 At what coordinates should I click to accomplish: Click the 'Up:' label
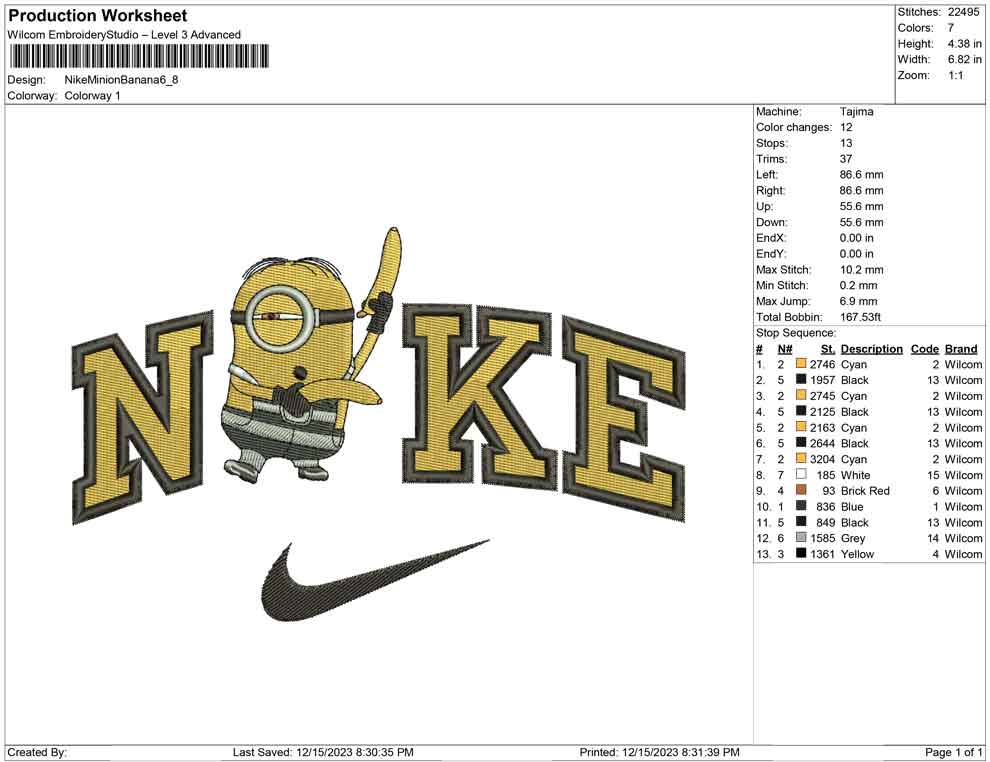[764, 206]
